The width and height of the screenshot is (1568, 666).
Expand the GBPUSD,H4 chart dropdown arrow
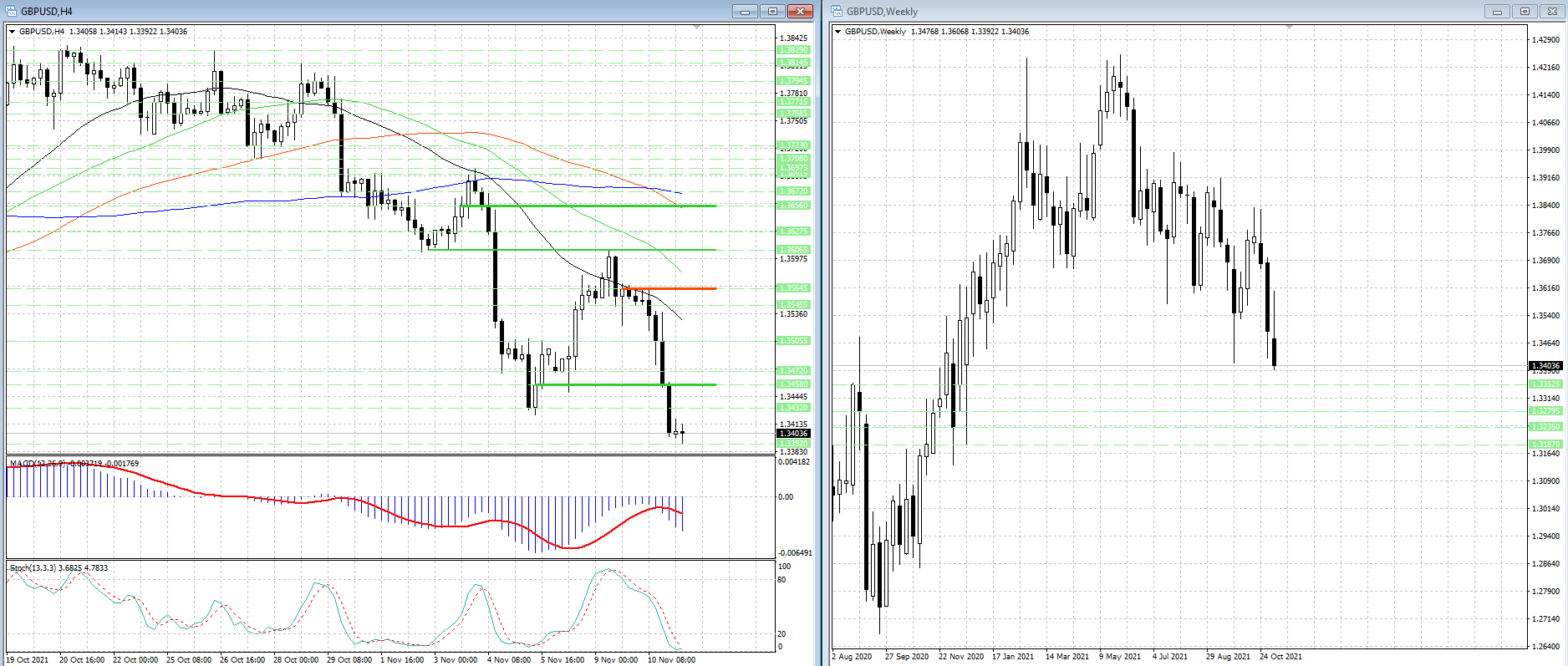coord(13,32)
